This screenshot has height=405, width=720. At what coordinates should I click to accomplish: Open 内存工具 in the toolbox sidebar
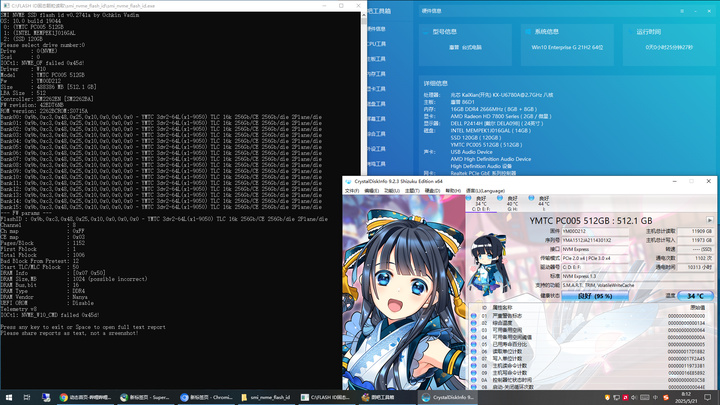tap(377, 74)
